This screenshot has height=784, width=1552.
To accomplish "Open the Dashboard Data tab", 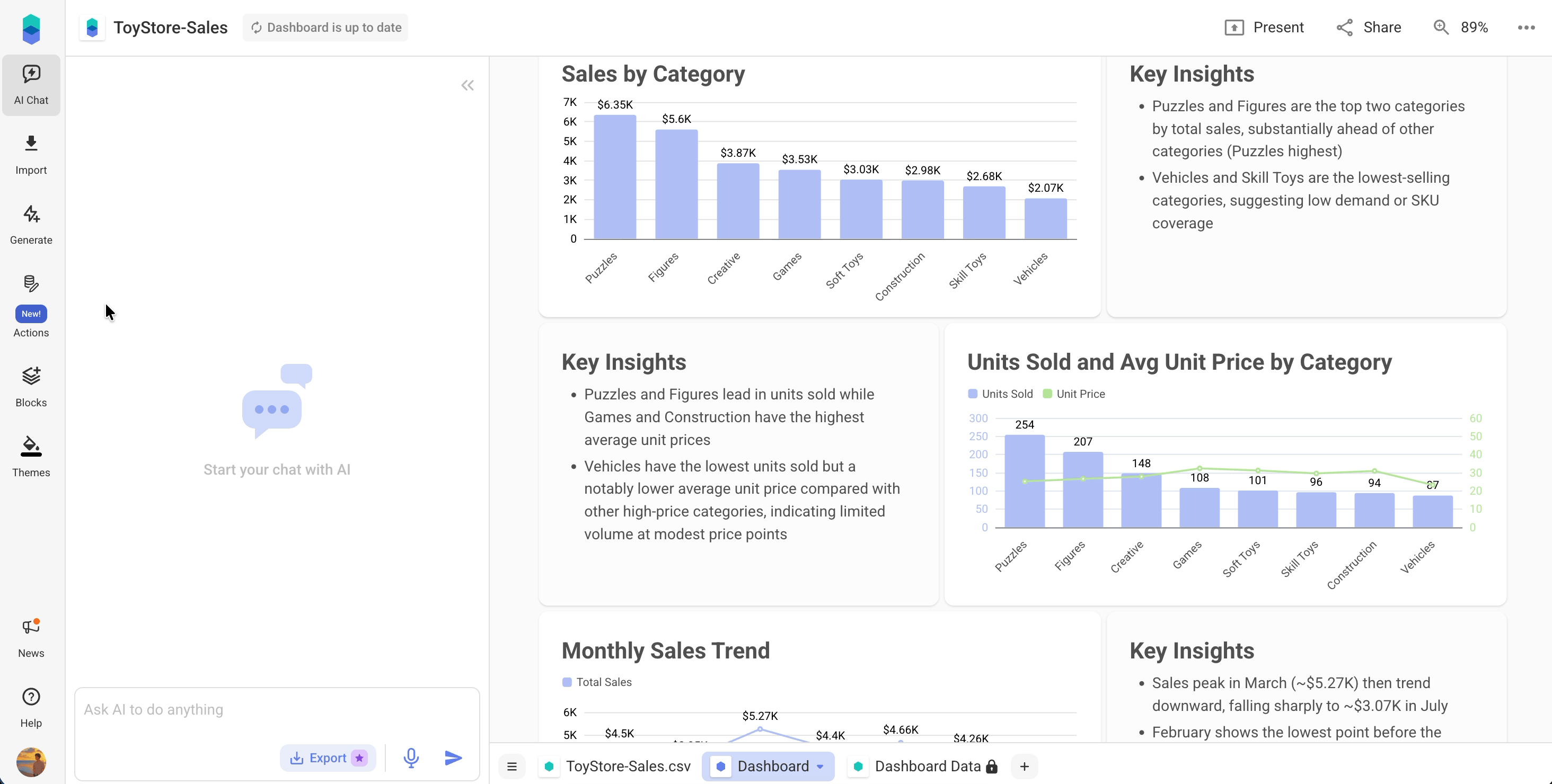I will pos(928,766).
